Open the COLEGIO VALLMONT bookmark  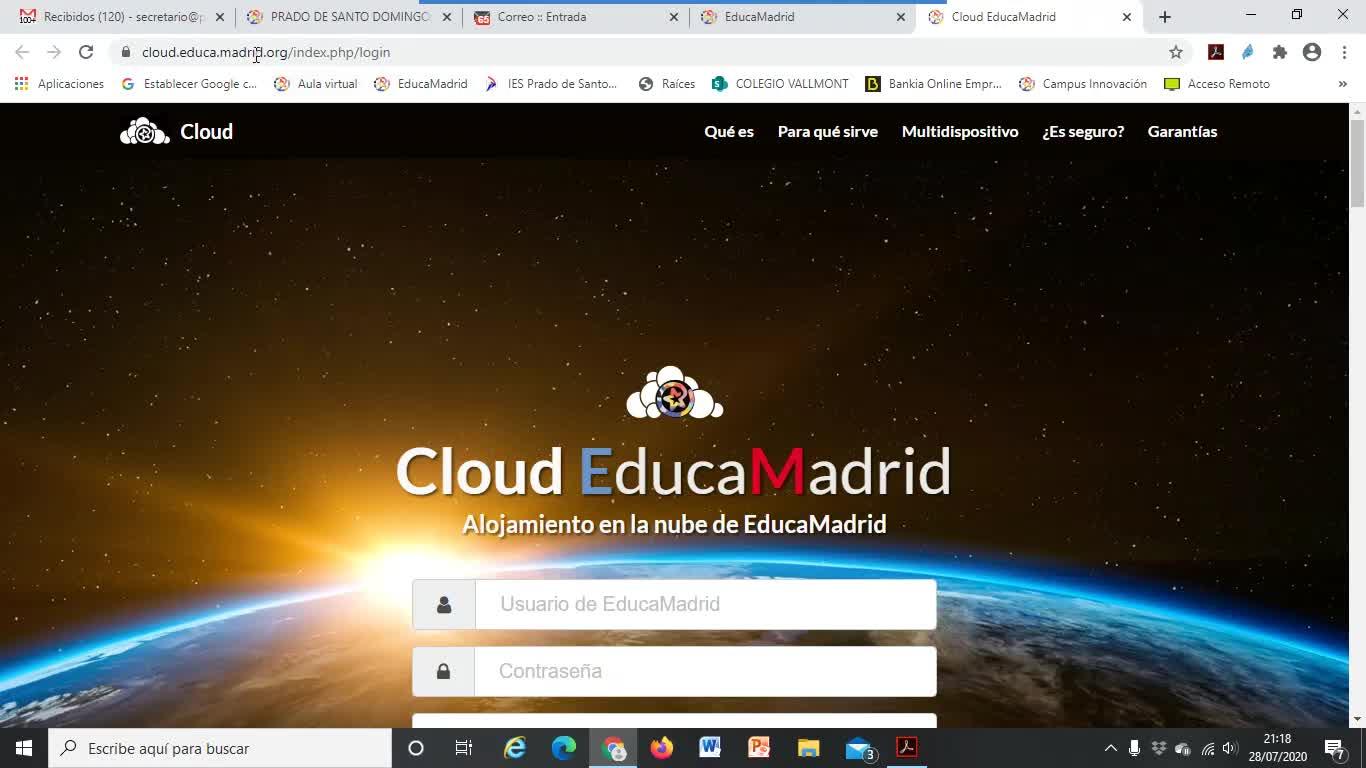click(x=780, y=84)
